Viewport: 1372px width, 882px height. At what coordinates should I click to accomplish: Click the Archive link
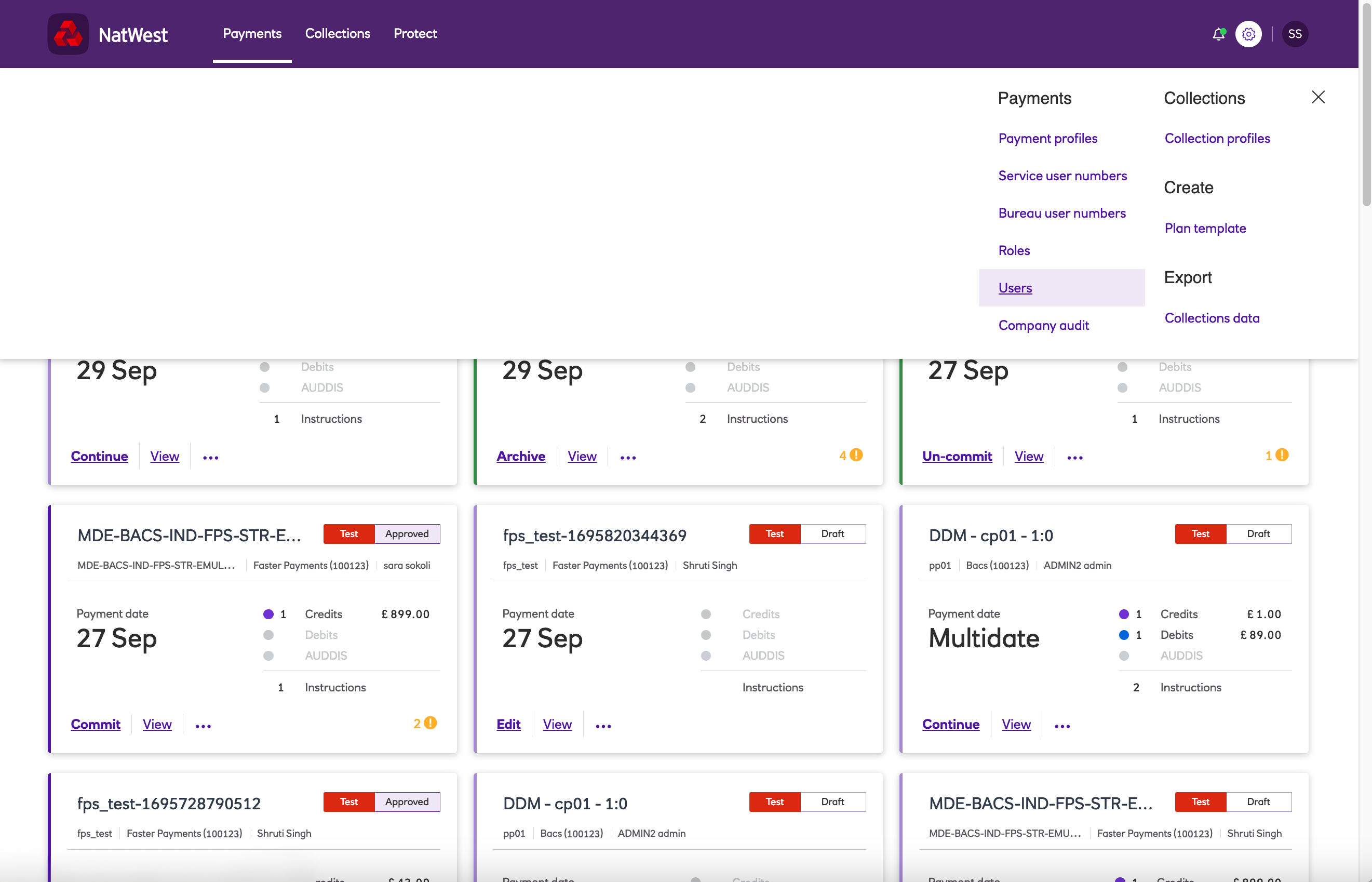[x=520, y=456]
